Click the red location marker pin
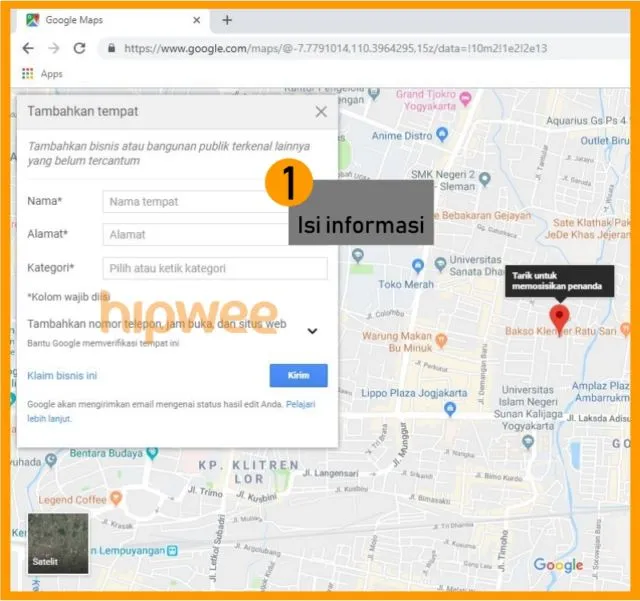The width and height of the screenshot is (640, 601). (559, 319)
